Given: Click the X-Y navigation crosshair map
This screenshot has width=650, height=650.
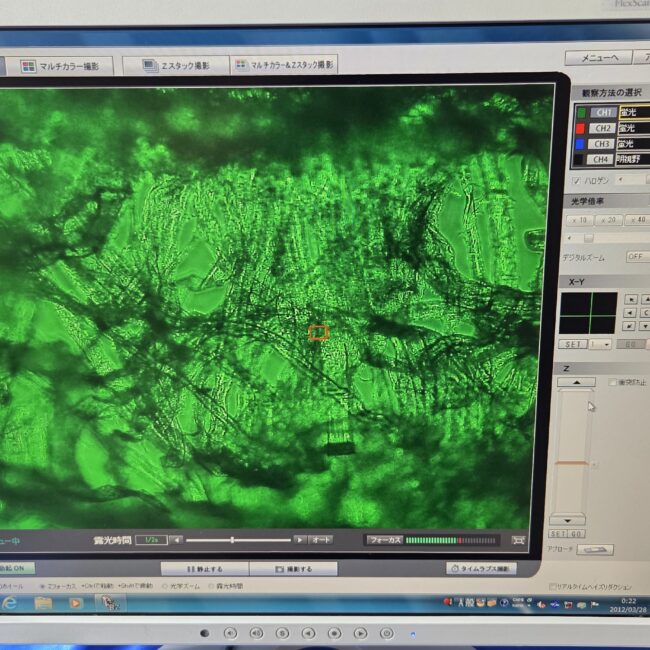Looking at the screenshot, I should (x=589, y=312).
